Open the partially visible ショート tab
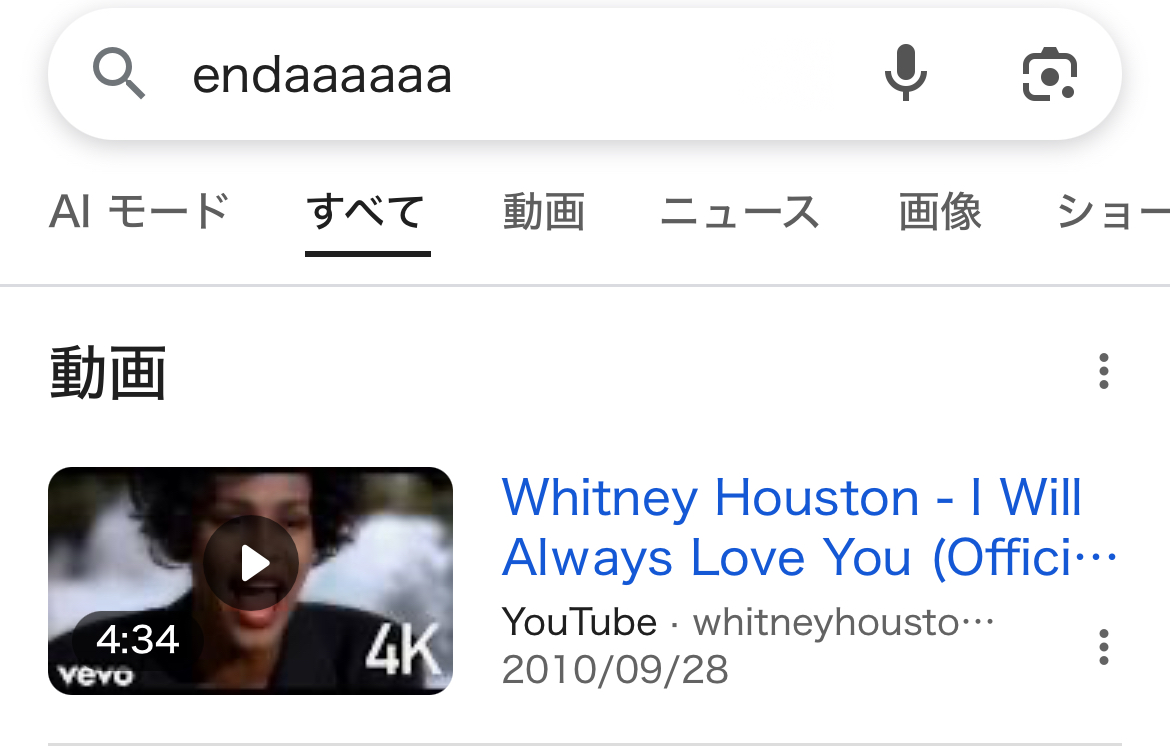Screen dimensions: 1170x746 pos(1113,211)
